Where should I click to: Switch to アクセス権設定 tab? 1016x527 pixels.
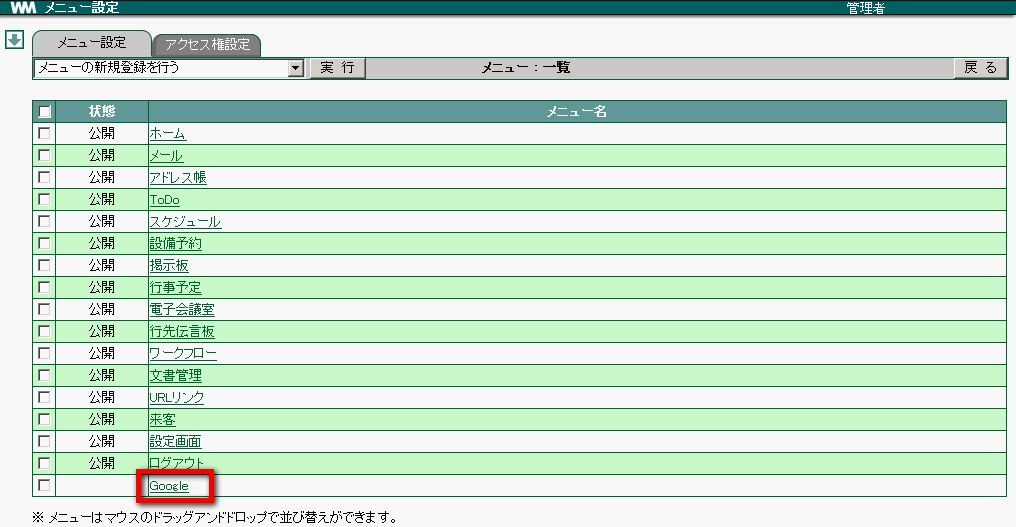(207, 45)
